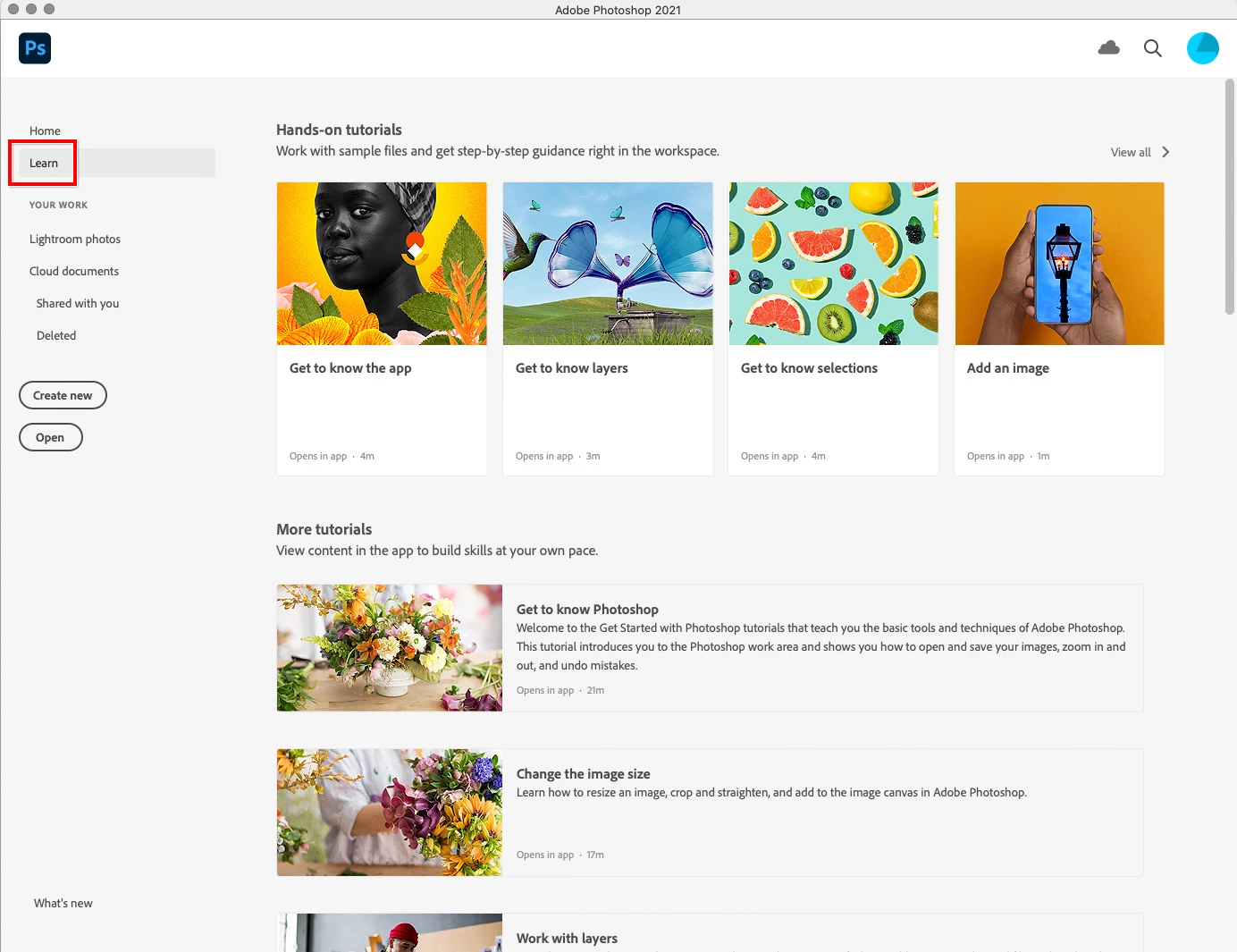
Task: Click the Create new button
Action: (x=63, y=395)
